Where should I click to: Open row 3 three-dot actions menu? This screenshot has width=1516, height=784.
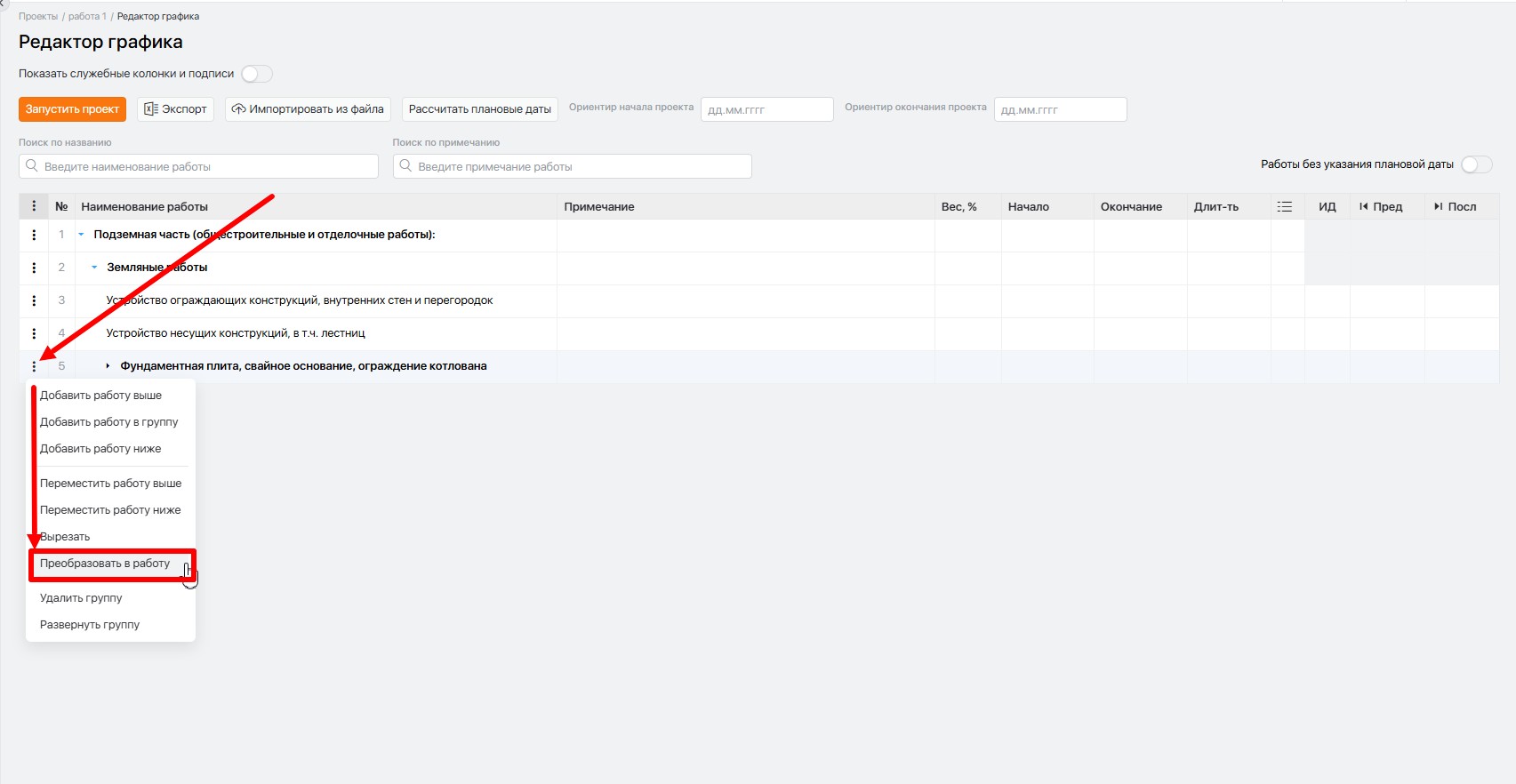pyautogui.click(x=34, y=300)
